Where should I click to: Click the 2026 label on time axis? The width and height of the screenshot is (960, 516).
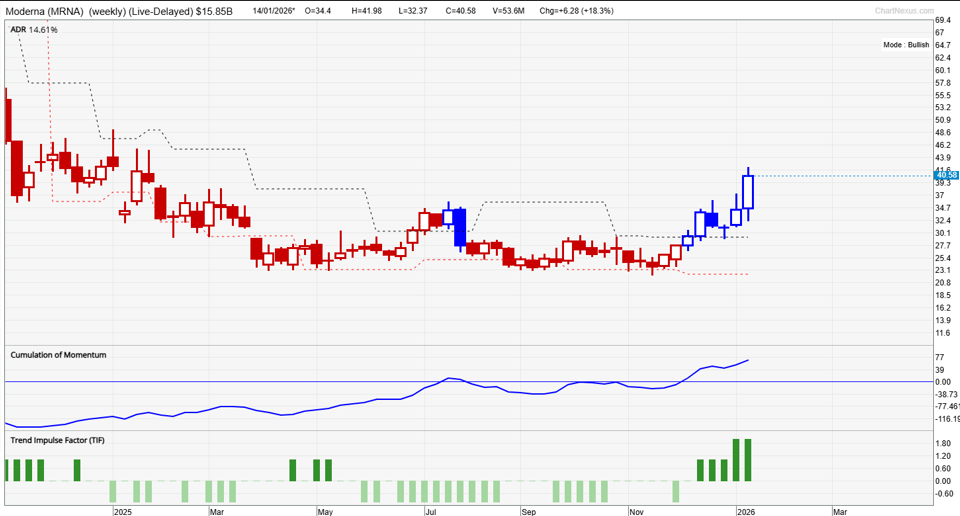[x=746, y=512]
